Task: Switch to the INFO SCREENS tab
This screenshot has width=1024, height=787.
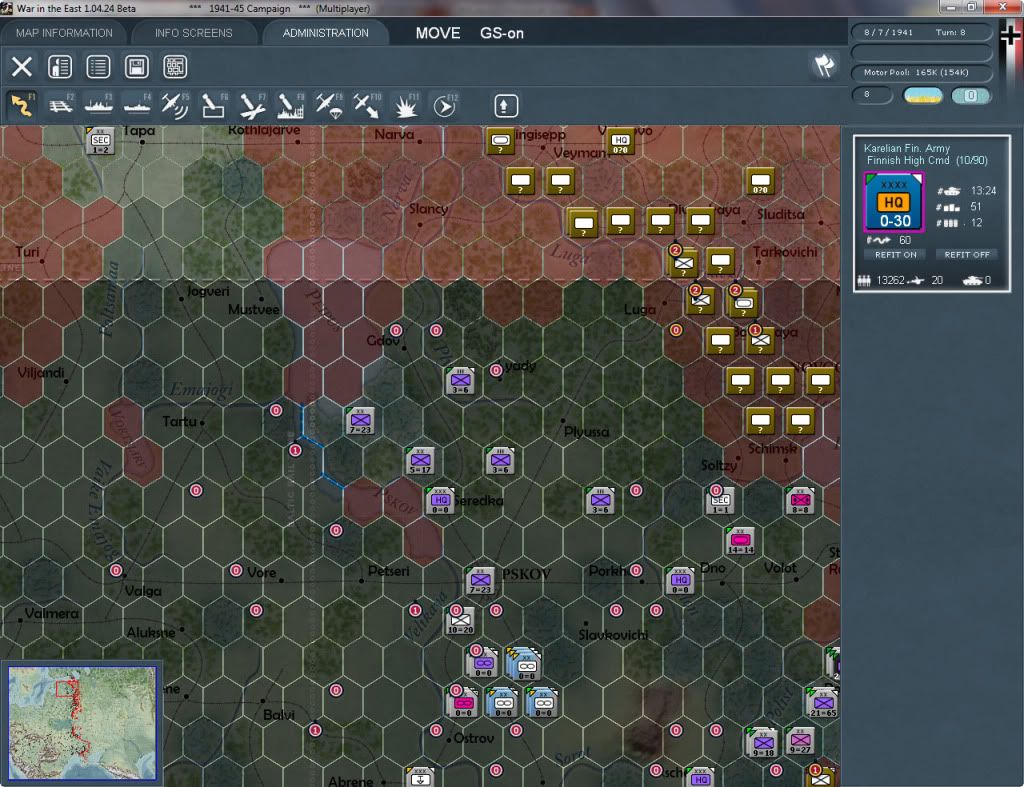Action: coord(193,33)
